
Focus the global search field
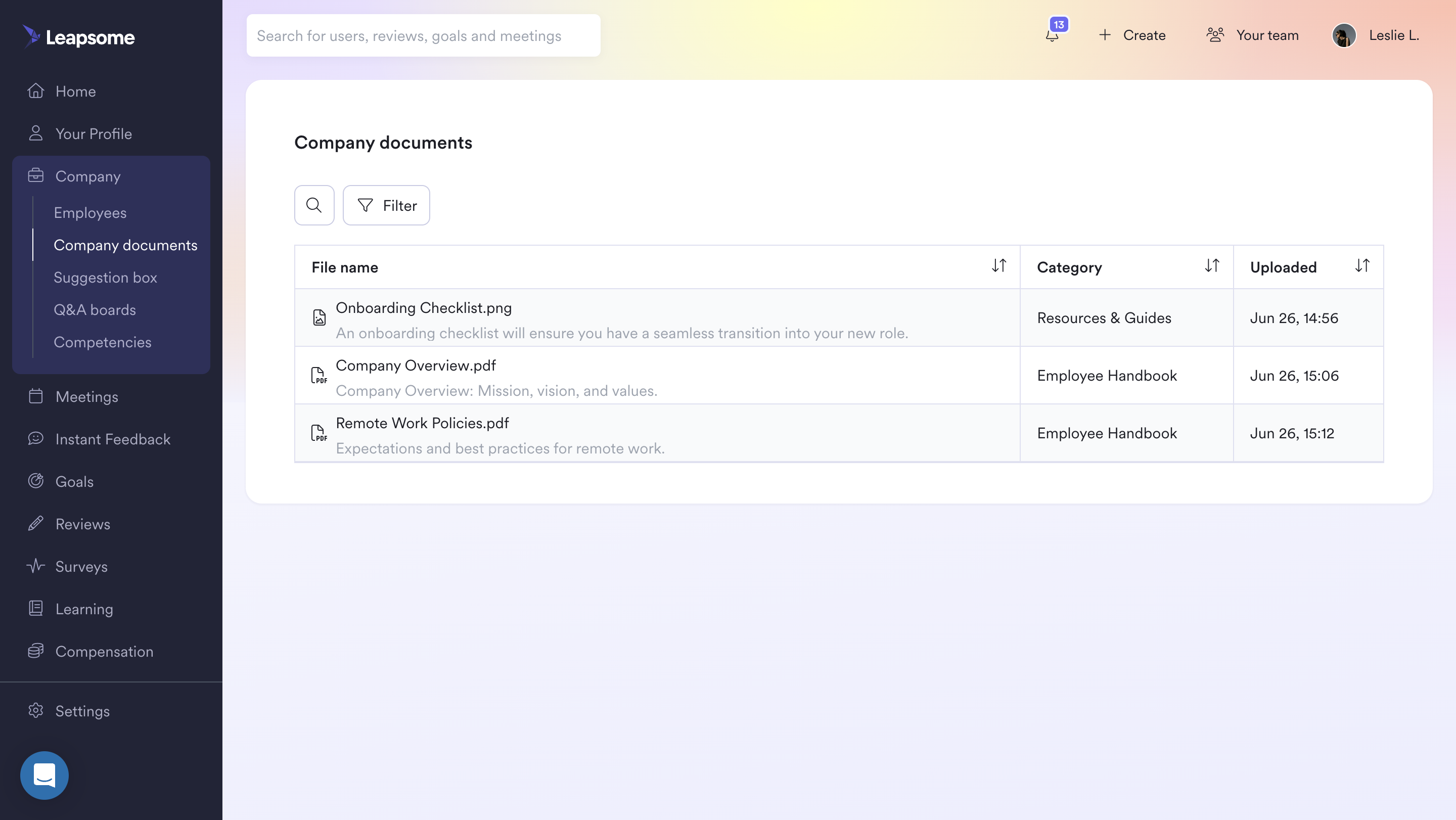pos(423,35)
